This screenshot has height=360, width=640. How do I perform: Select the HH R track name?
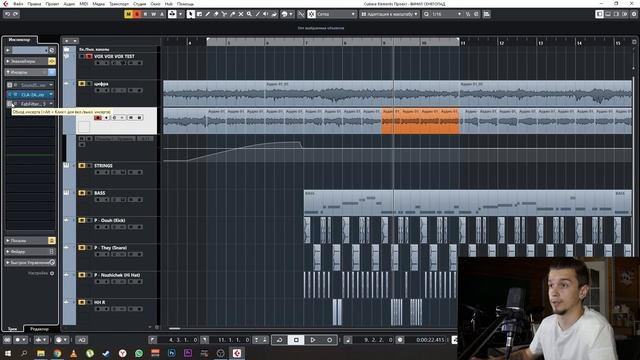point(100,302)
